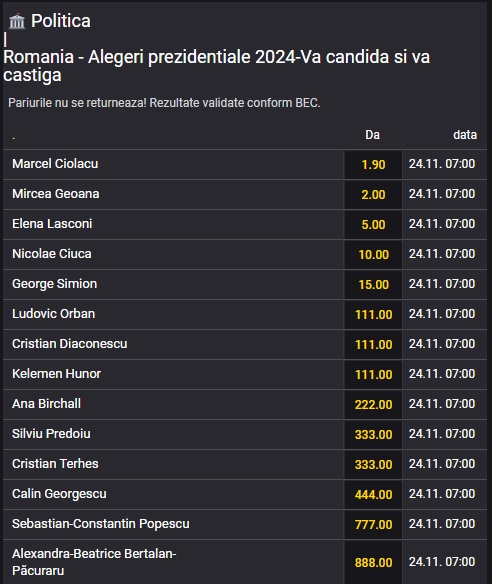Pick Silviu Predoiu odds 333.00

tap(373, 435)
